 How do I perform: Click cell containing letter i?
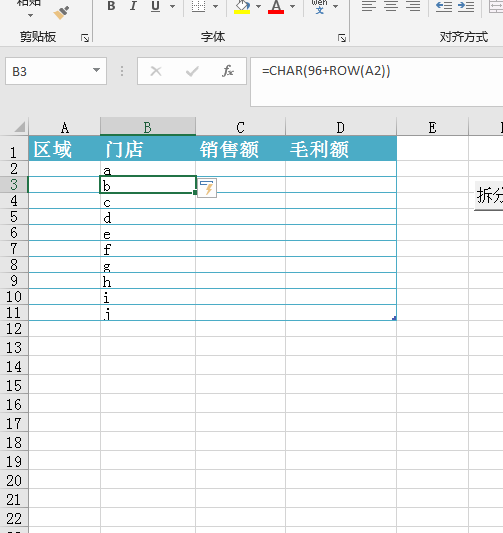(148, 296)
